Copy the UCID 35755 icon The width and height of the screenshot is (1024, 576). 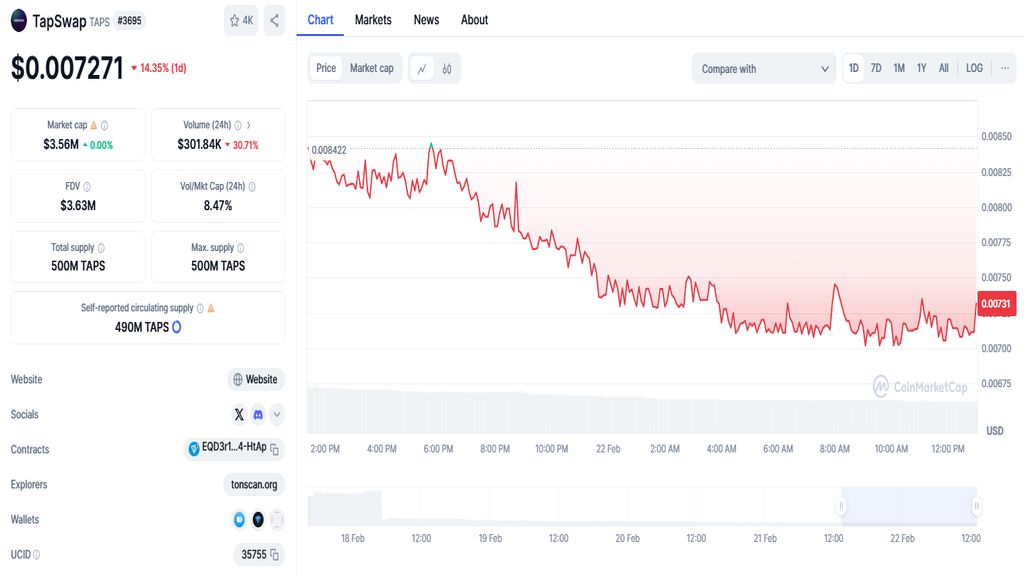[x=274, y=555]
